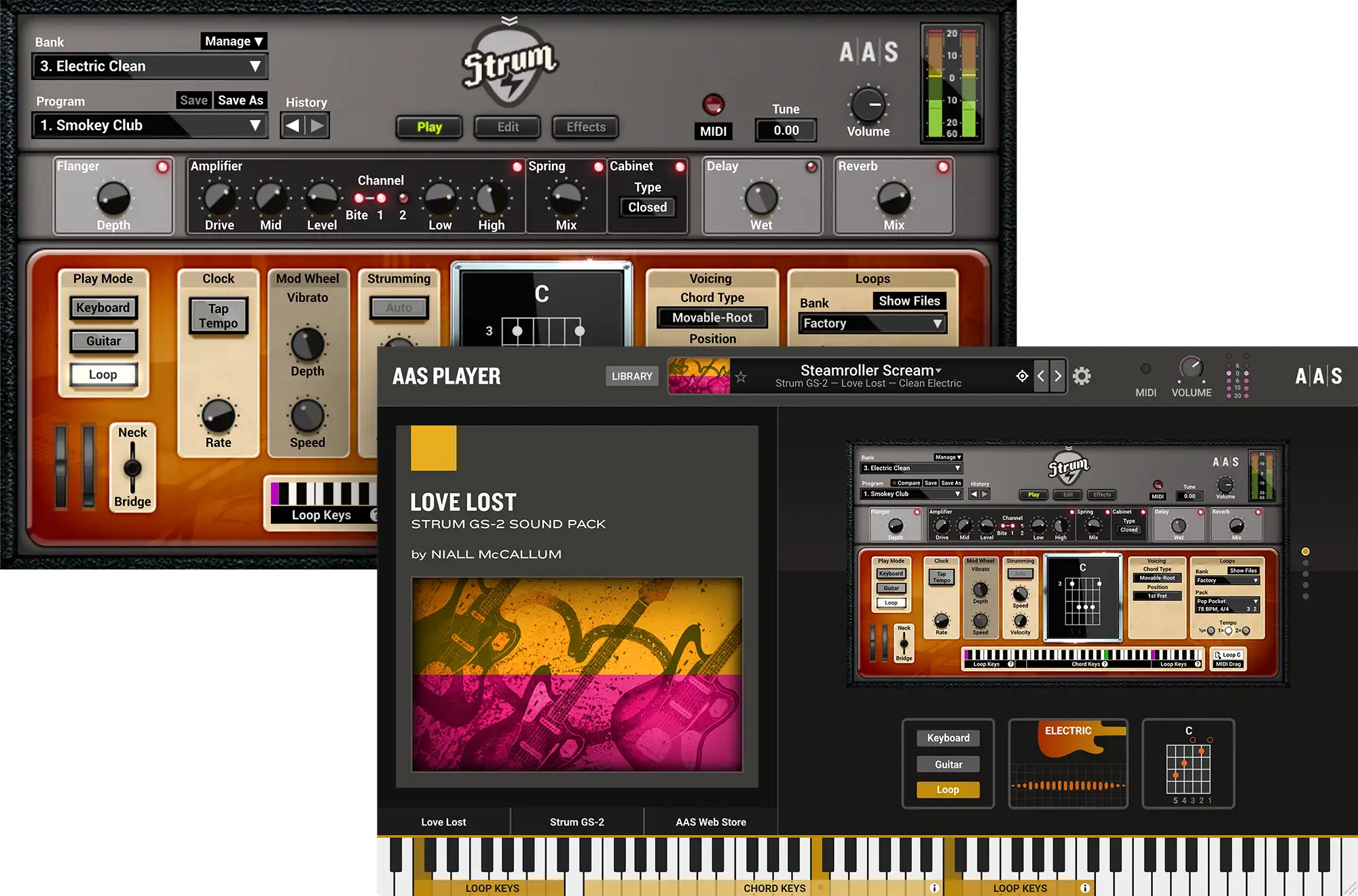This screenshot has height=896, width=1358.
Task: Switch to the Effects view in Strum
Action: coord(586,127)
